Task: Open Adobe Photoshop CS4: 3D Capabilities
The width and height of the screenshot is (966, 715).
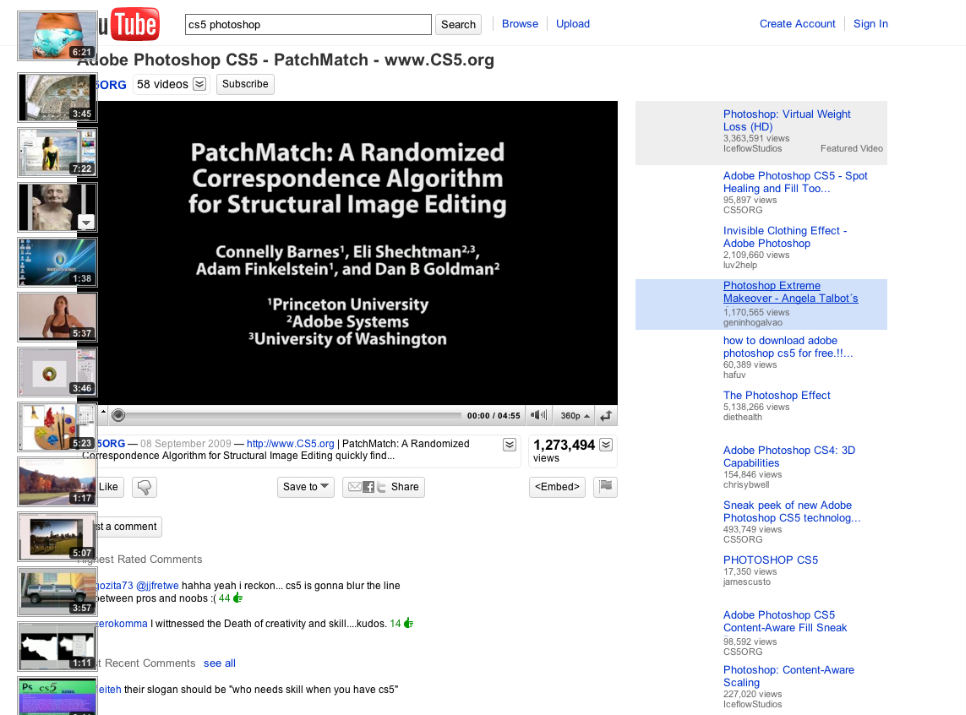Action: [x=789, y=456]
